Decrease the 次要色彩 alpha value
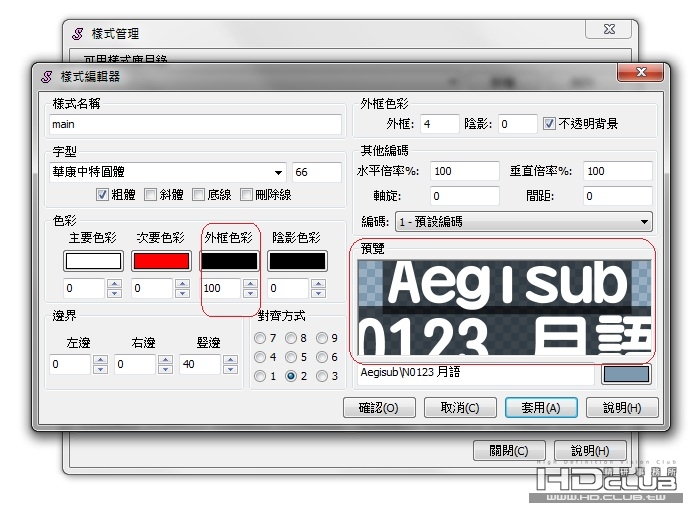This screenshot has width=688, height=508. point(183,293)
